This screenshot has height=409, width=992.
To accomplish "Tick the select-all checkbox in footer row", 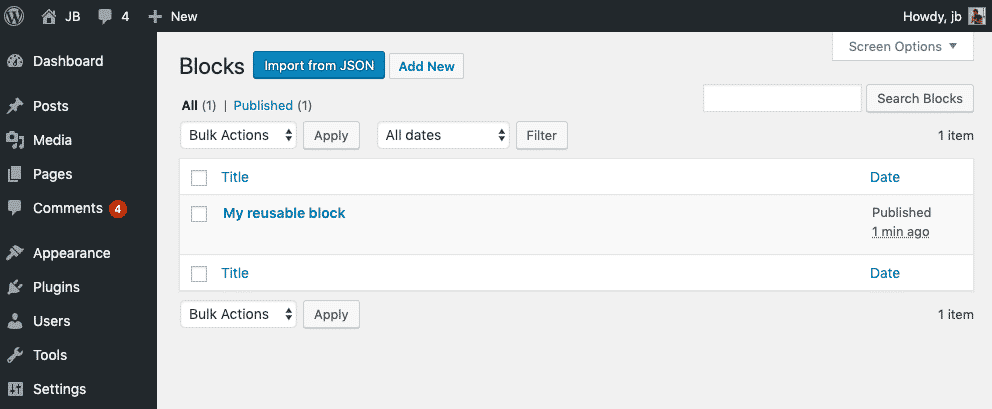I will pos(199,274).
